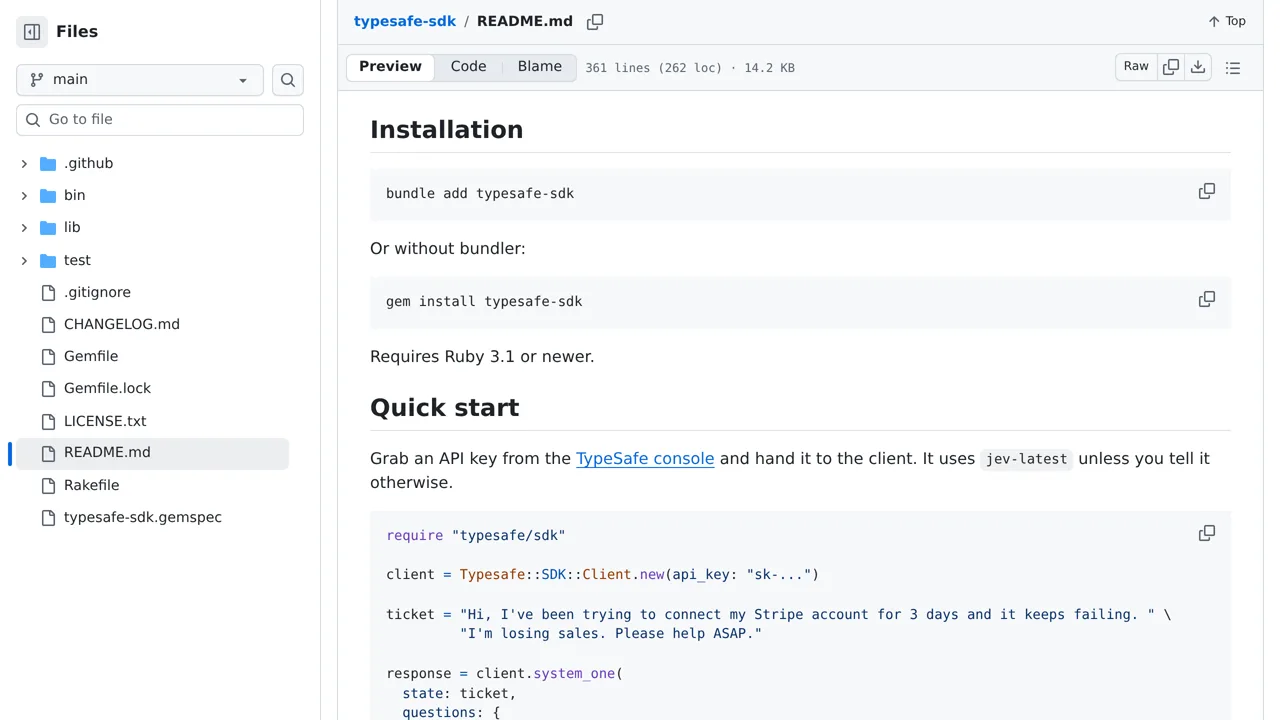Open the Raw file view
The height and width of the screenshot is (720, 1280).
click(1136, 67)
